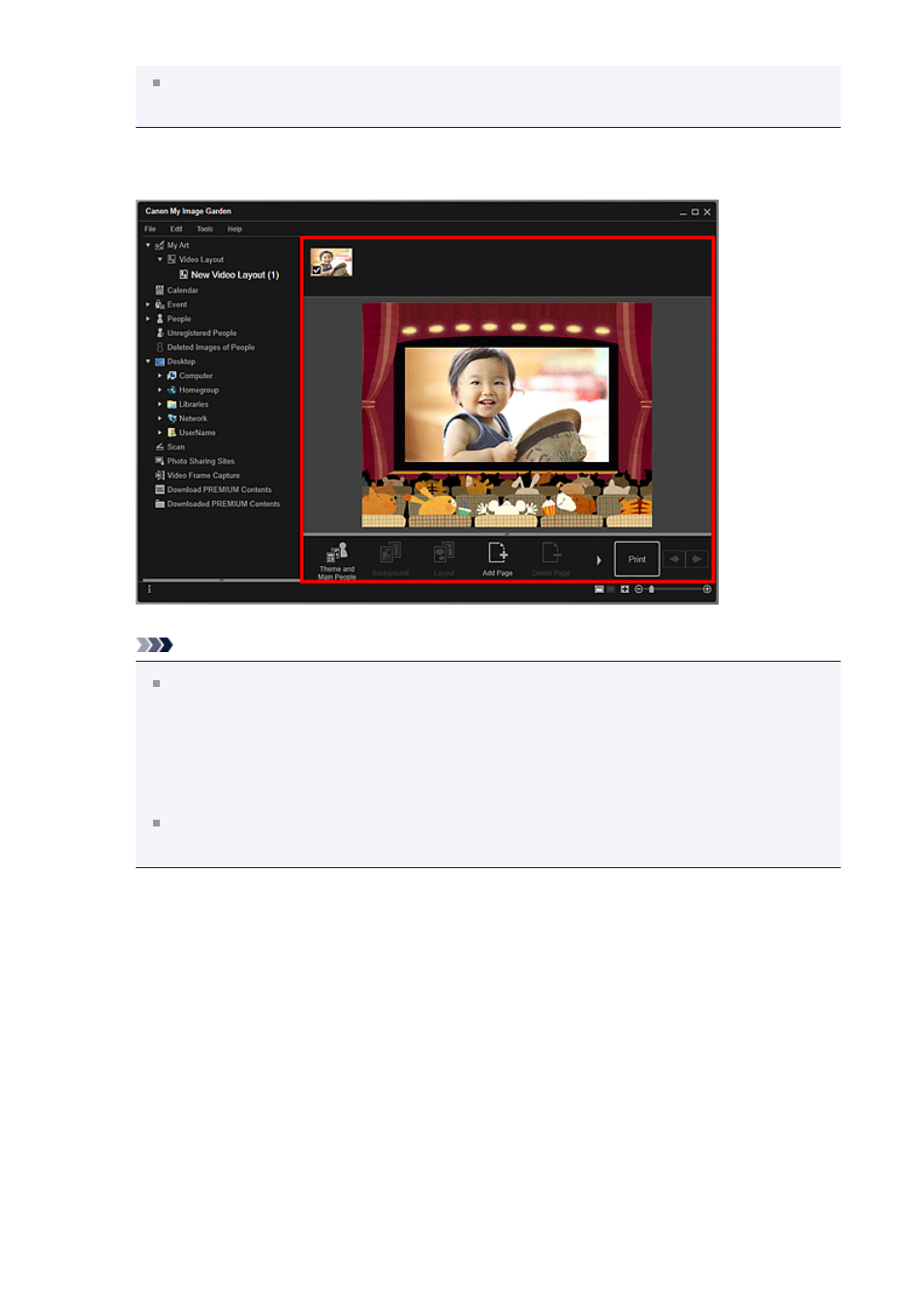Click the People icon in sidebar

160,319
